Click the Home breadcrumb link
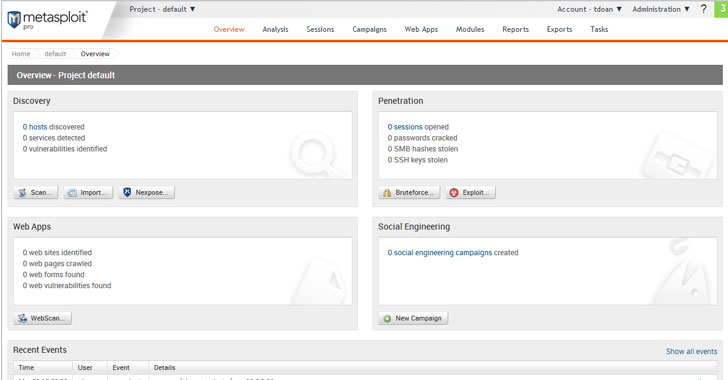728x380 pixels. coord(21,54)
